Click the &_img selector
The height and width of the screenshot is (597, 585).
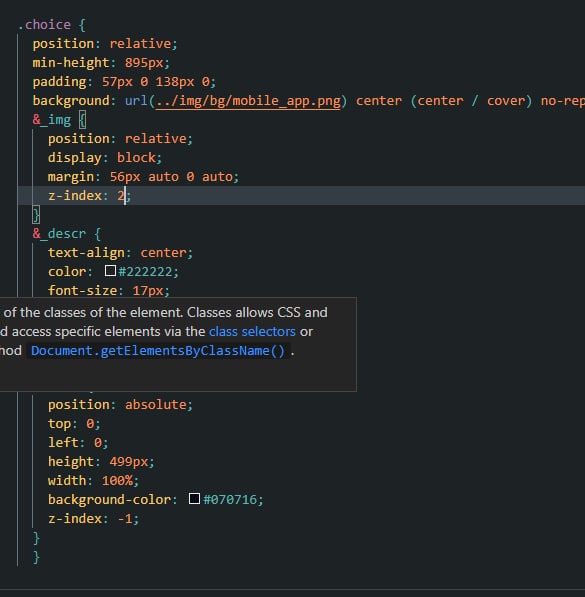pyautogui.click(x=52, y=120)
